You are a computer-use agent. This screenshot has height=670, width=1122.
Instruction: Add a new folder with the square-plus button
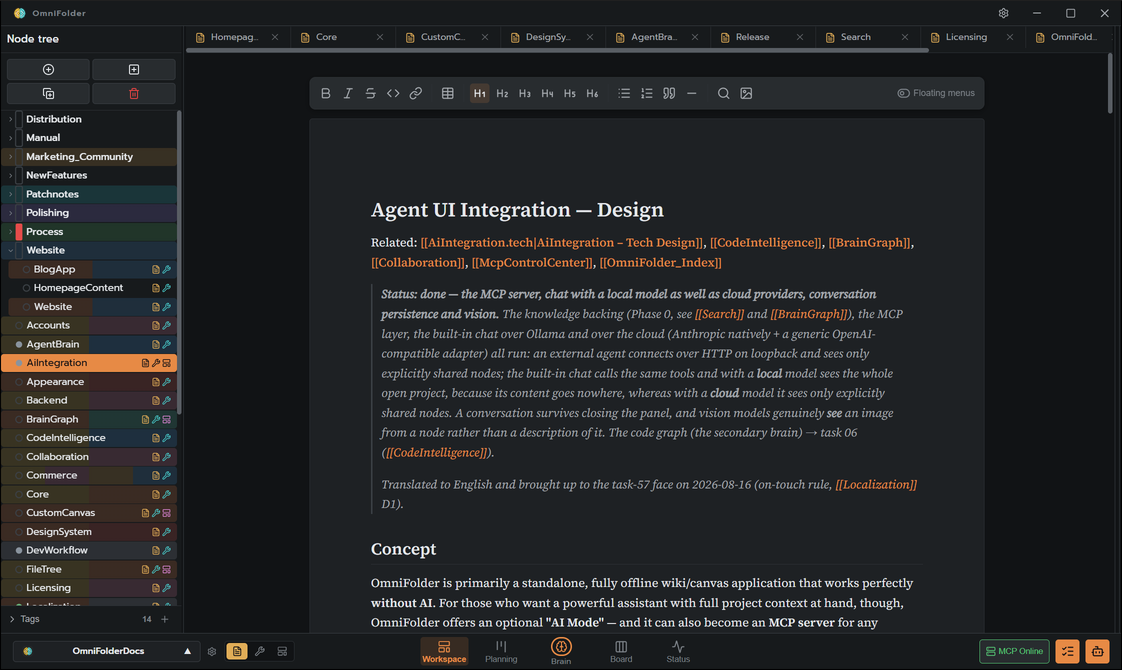[134, 69]
